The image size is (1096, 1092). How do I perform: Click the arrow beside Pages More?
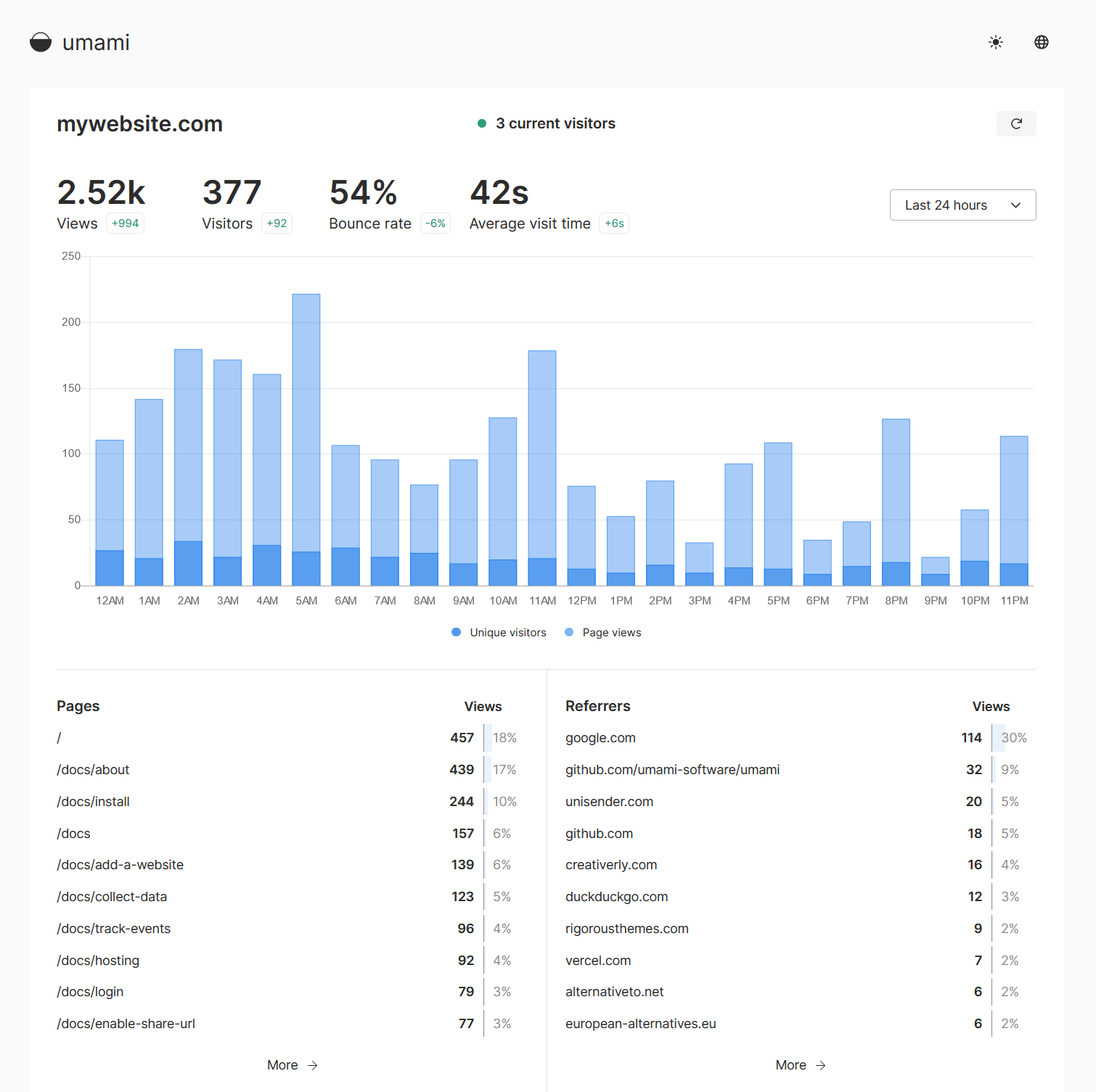tap(313, 1065)
